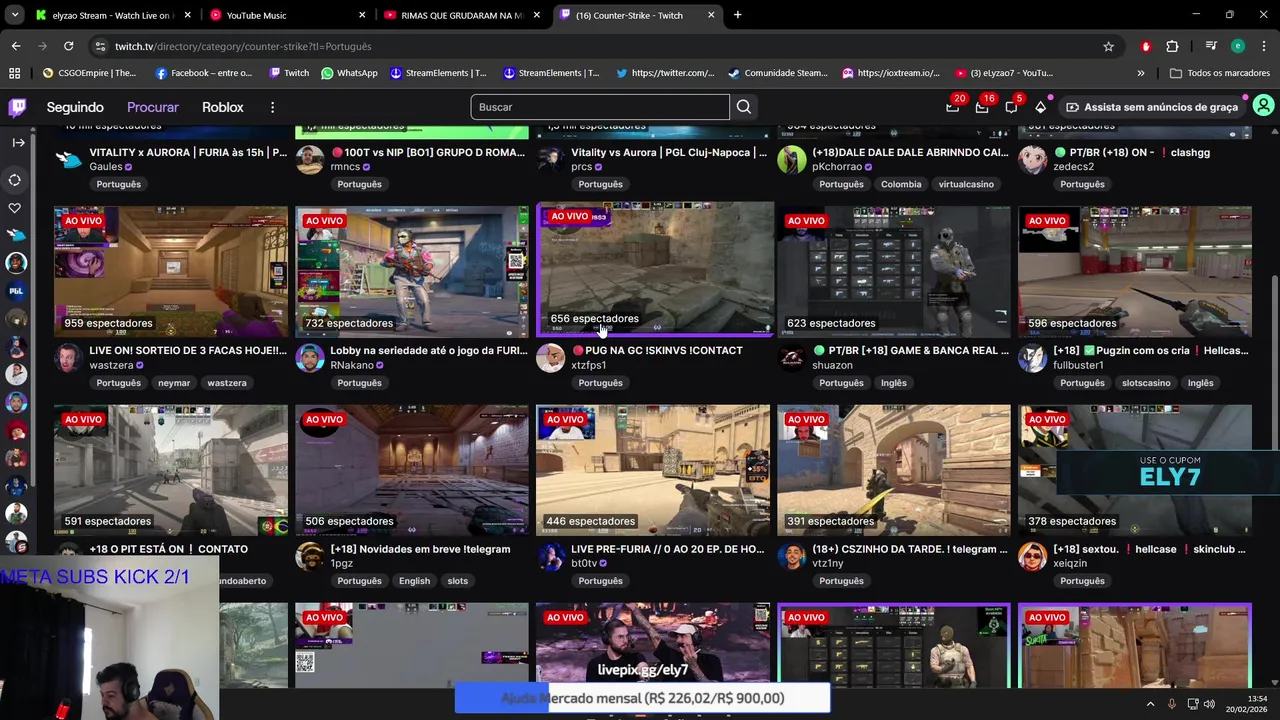Open PGL channel in sidebar
The height and width of the screenshot is (720, 1280).
16,291
